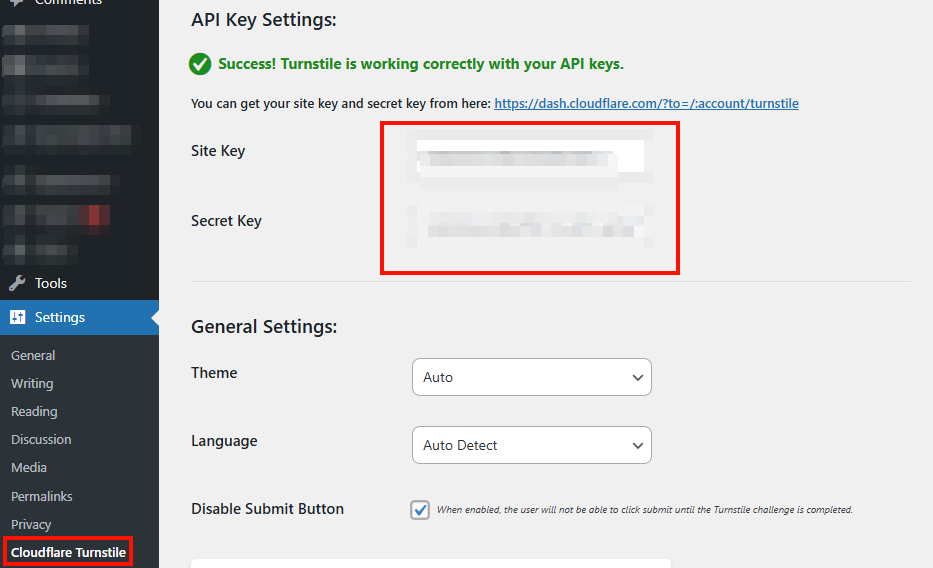Go to Permalinks settings submenu

[x=42, y=496]
